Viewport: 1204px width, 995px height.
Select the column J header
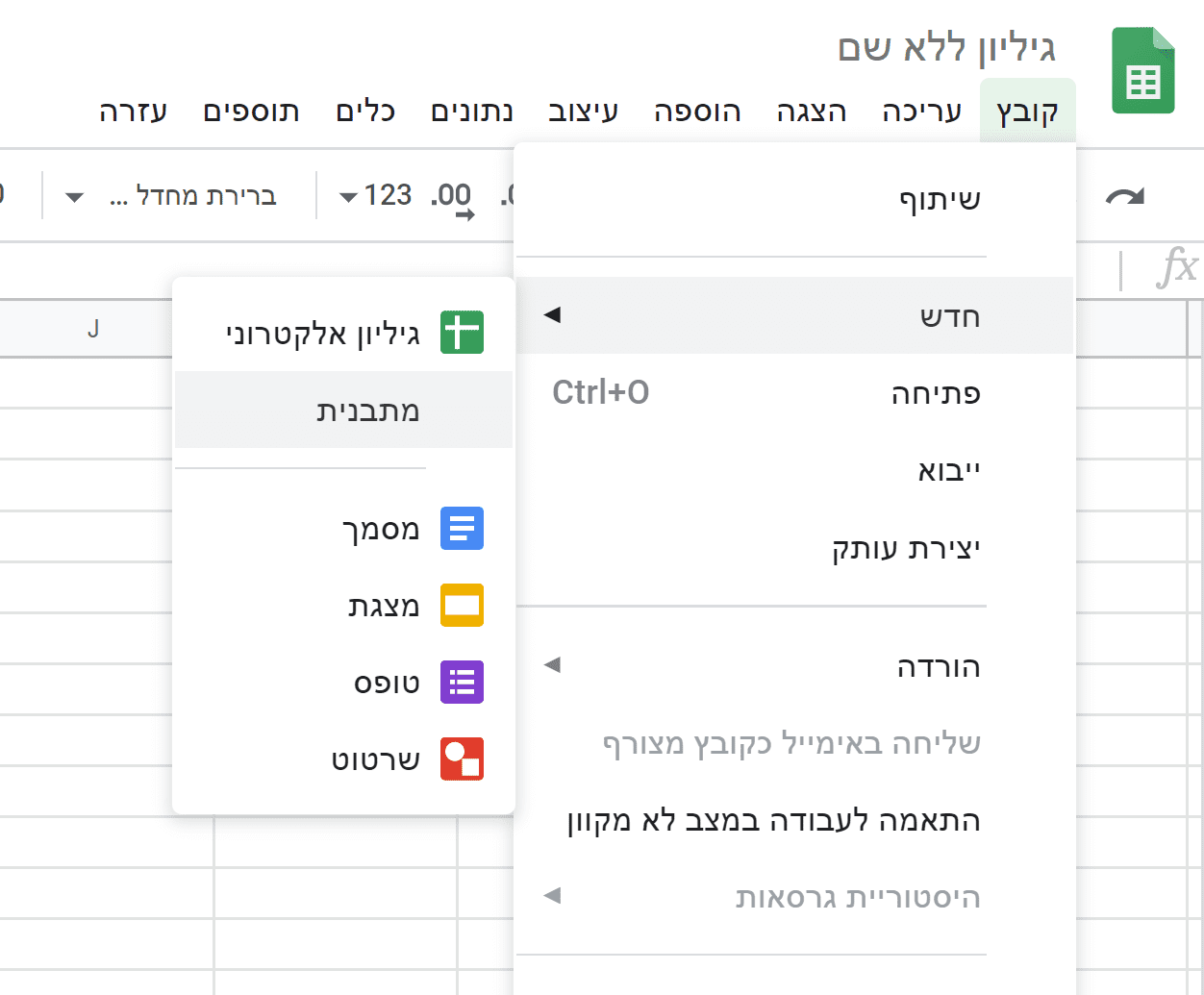click(92, 328)
